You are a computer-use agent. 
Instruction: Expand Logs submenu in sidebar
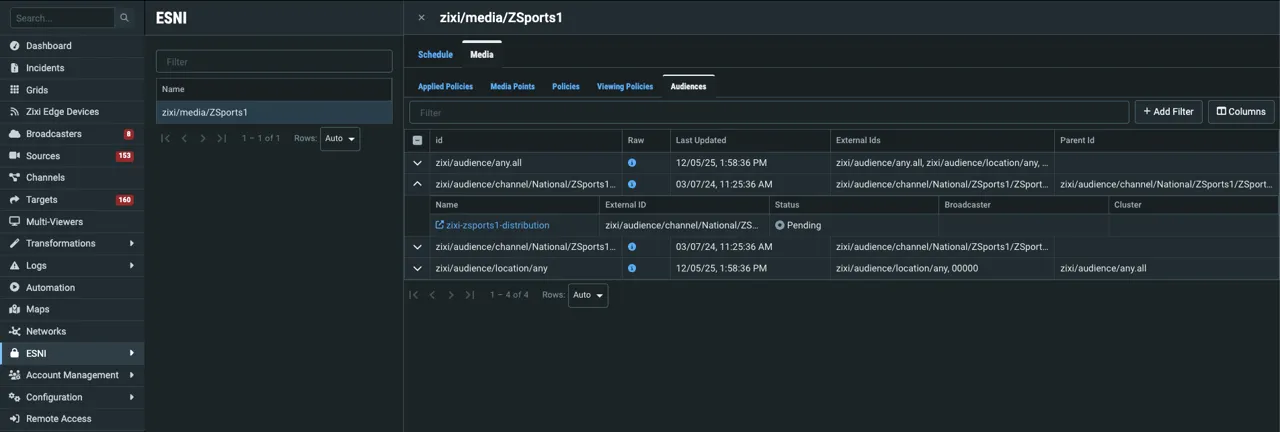tap(131, 266)
